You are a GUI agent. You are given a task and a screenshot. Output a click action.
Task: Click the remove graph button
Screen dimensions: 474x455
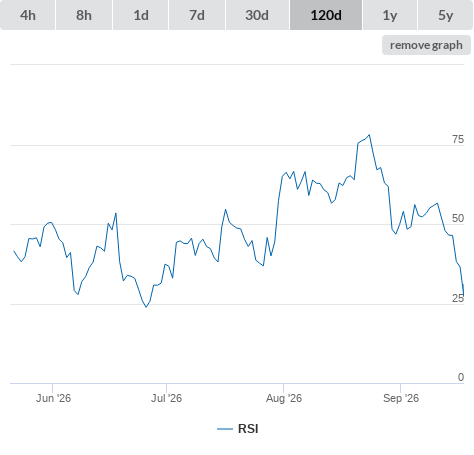pyautogui.click(x=426, y=45)
